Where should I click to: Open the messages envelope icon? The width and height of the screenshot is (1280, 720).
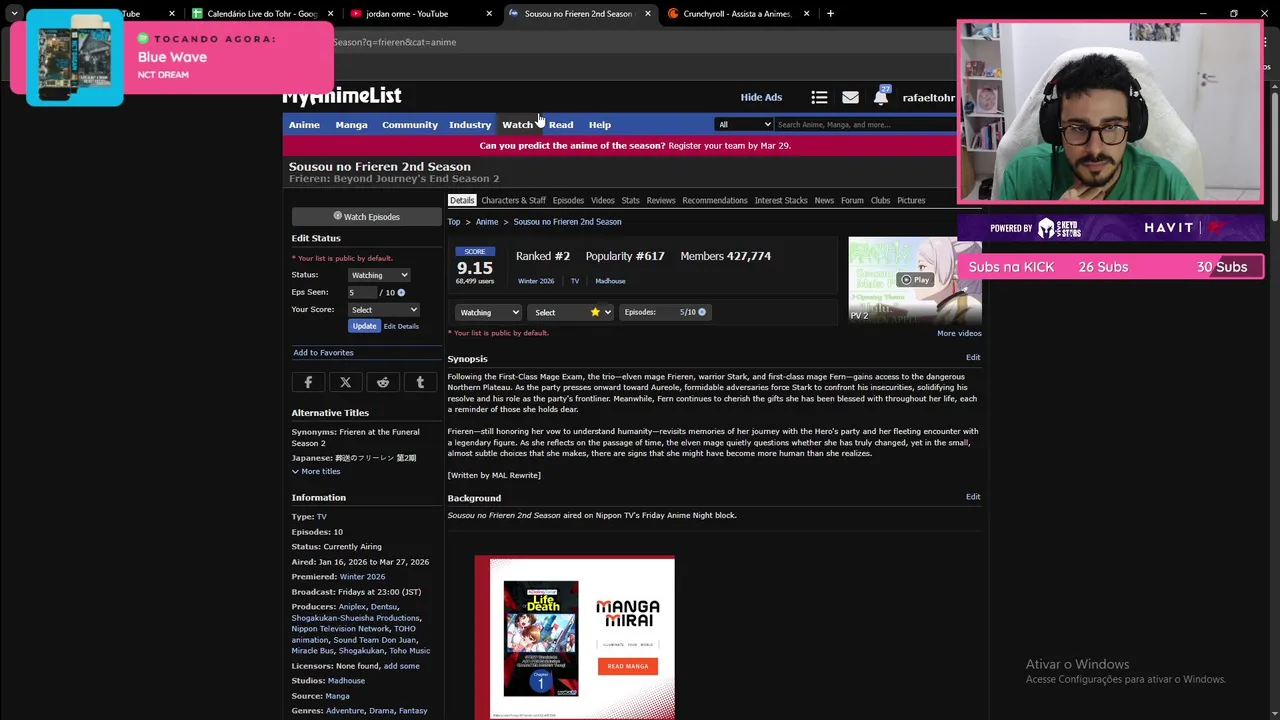tap(850, 97)
